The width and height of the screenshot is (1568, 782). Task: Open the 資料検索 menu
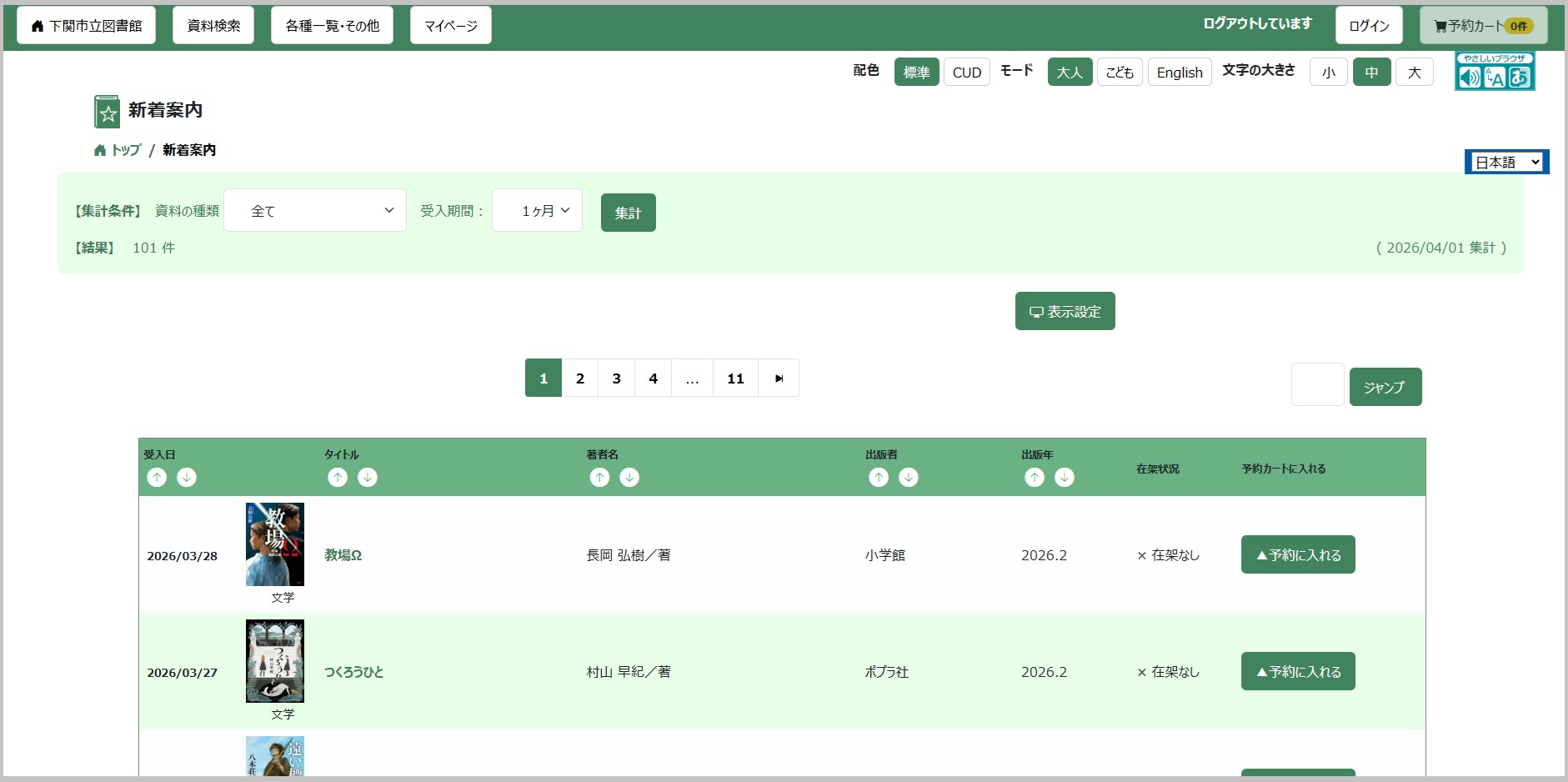click(213, 26)
